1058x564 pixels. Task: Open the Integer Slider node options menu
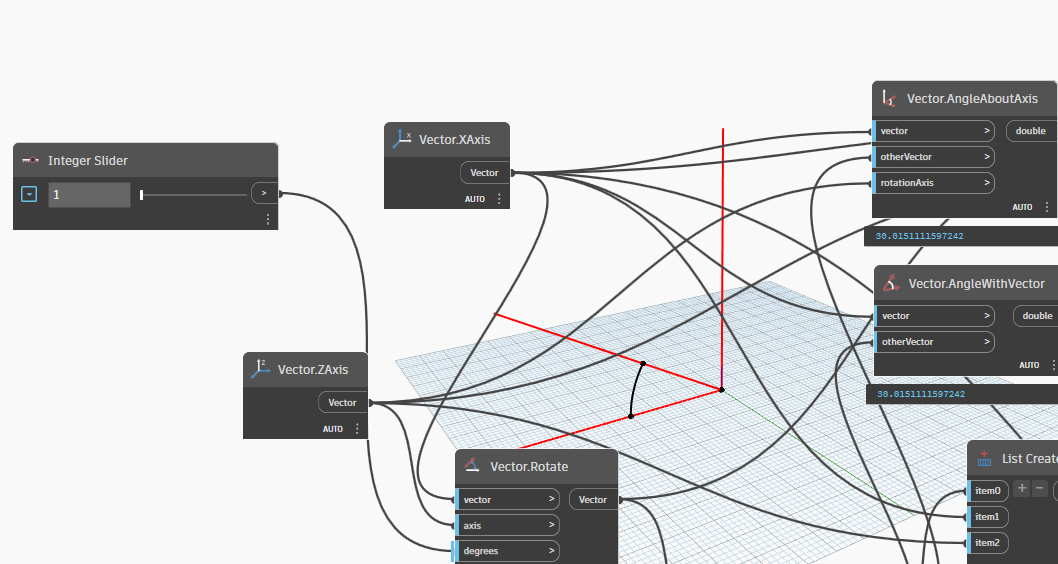coord(268,219)
